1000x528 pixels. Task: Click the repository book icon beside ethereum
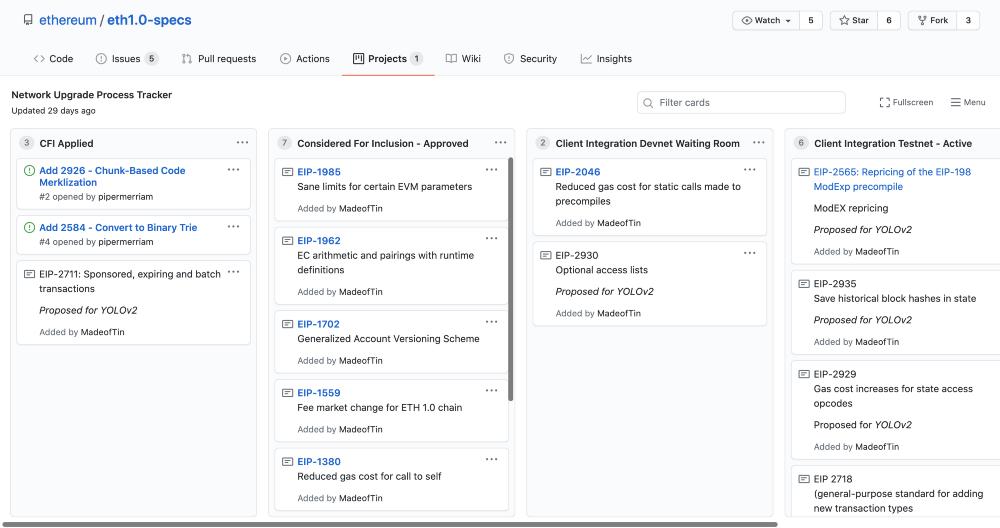click(x=27, y=20)
